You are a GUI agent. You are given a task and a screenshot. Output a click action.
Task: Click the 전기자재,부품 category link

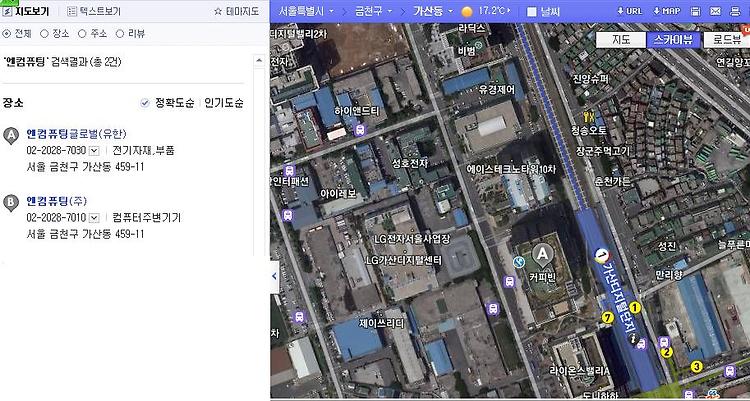coord(143,151)
